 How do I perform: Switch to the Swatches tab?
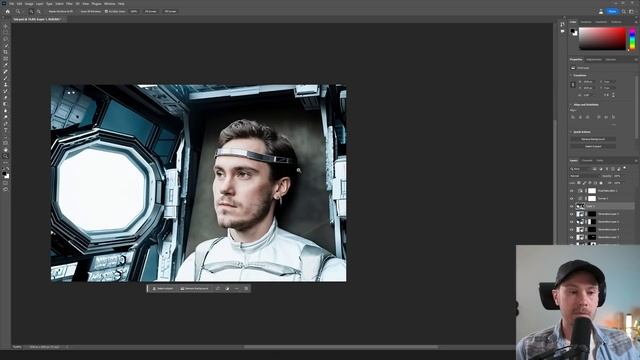pos(586,22)
